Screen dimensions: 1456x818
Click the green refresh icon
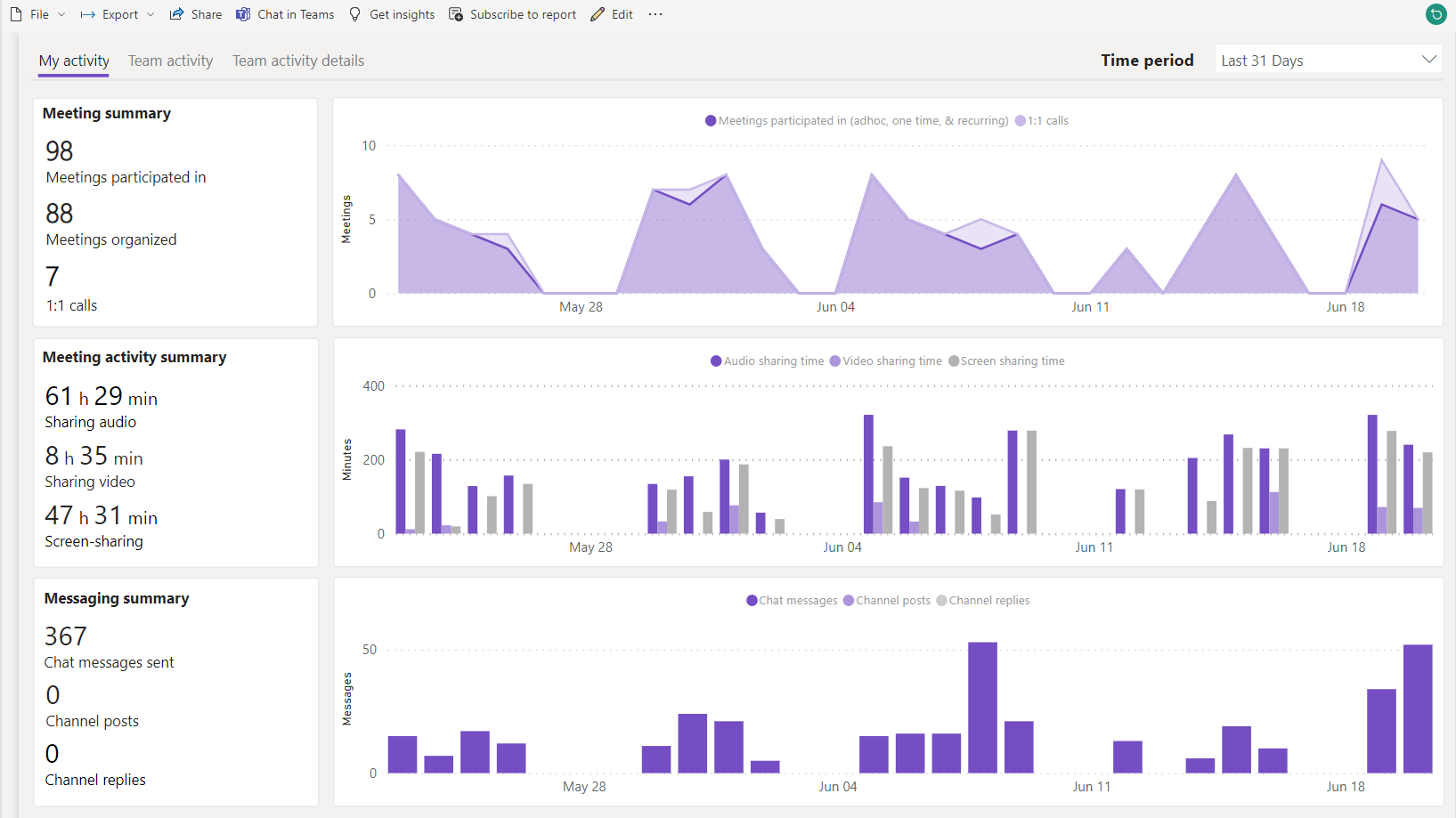click(x=1436, y=14)
